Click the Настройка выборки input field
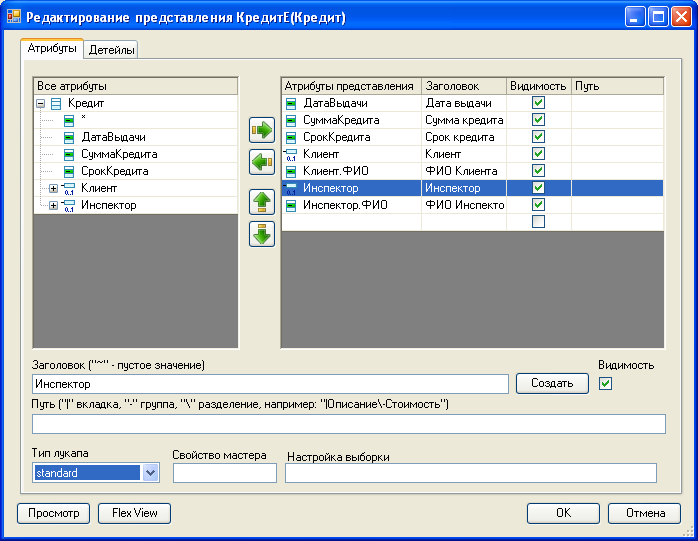Screen dimensions: 698x541 [471, 473]
